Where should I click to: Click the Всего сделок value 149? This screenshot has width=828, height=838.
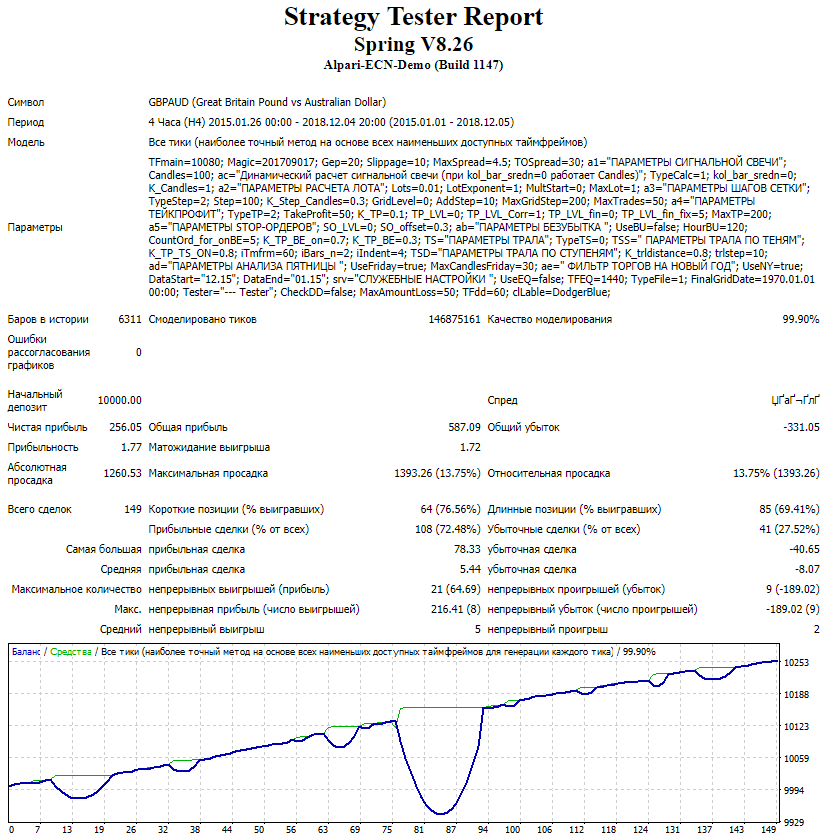point(131,509)
